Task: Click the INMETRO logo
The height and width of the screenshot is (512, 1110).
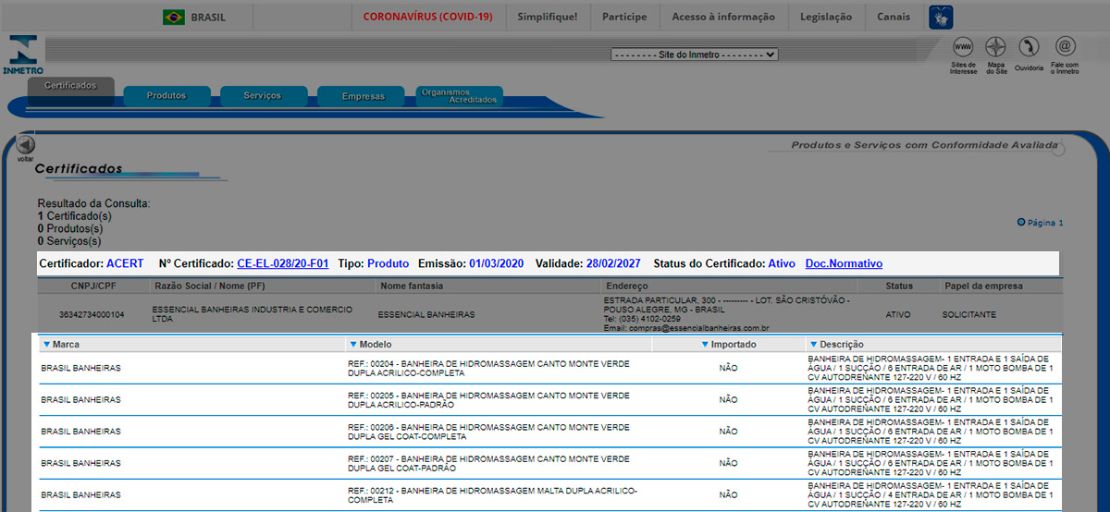Action: pos(23,55)
